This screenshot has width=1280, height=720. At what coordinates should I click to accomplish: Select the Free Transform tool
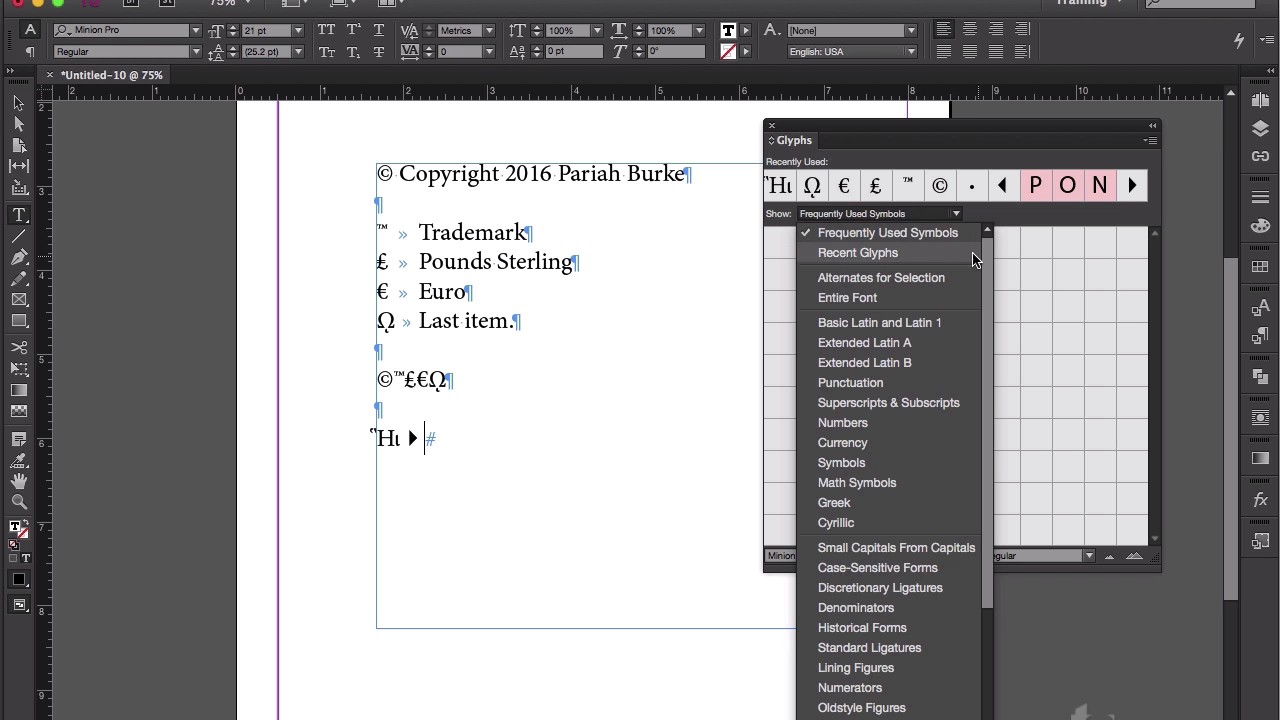click(18, 369)
